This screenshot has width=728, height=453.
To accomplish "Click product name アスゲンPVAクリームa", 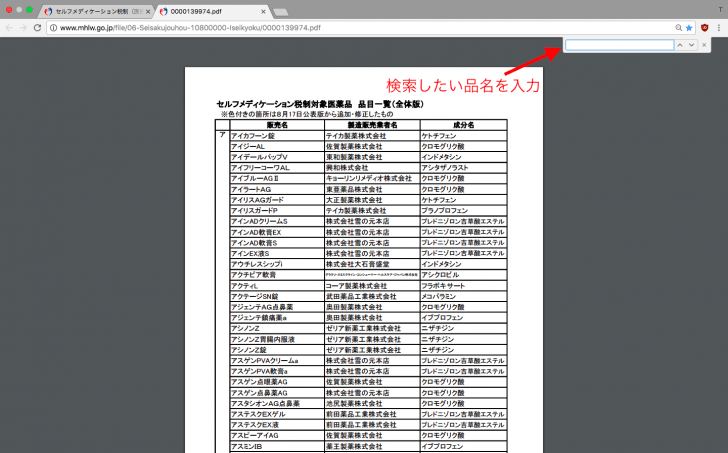I will 265,361.
